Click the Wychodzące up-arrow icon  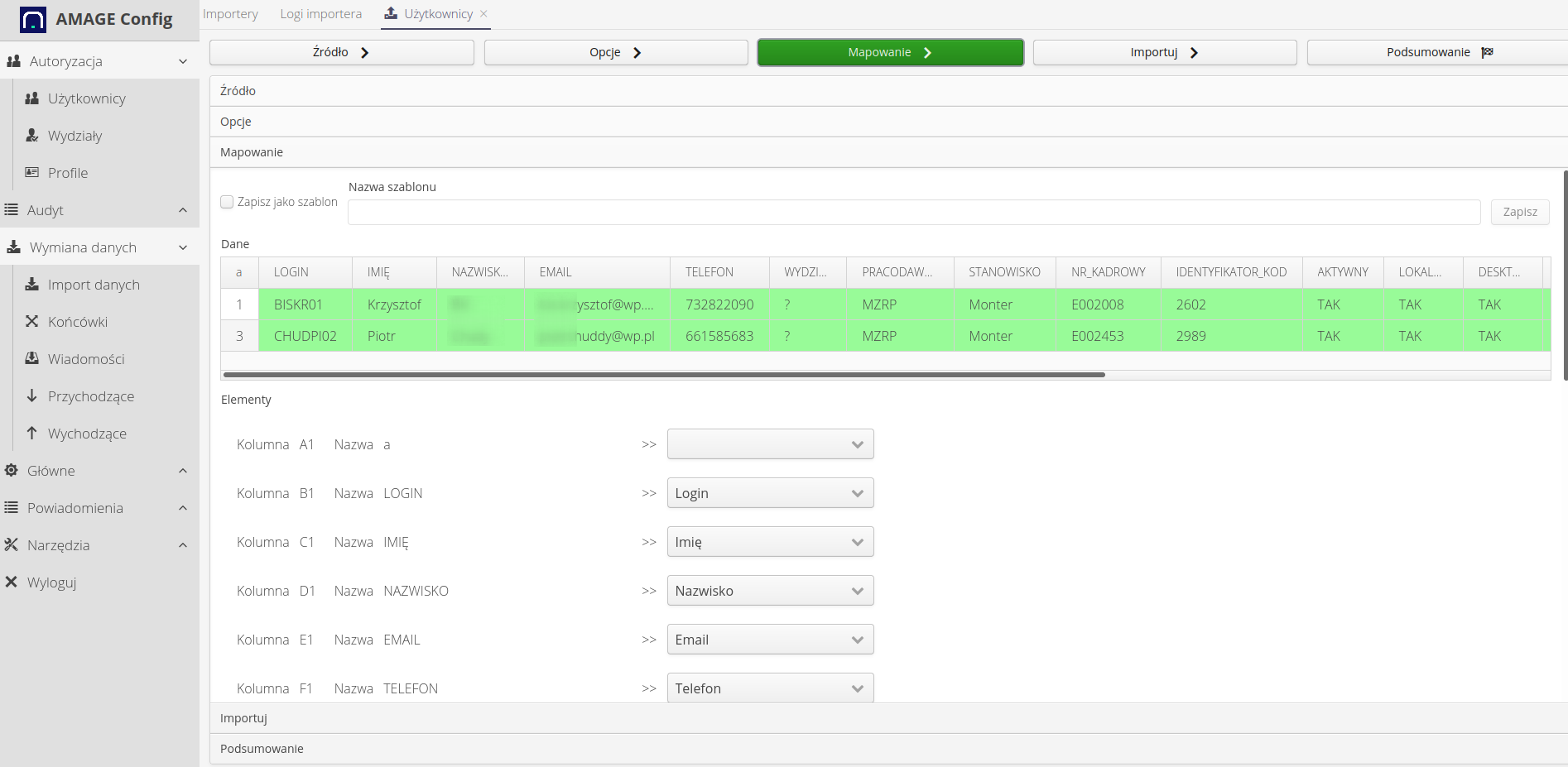[x=32, y=434]
